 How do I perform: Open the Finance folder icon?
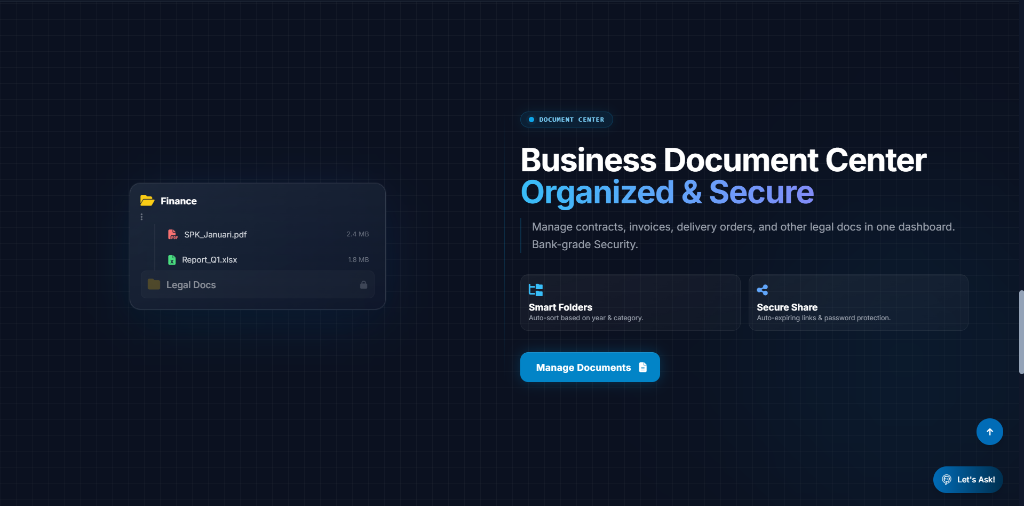(147, 200)
